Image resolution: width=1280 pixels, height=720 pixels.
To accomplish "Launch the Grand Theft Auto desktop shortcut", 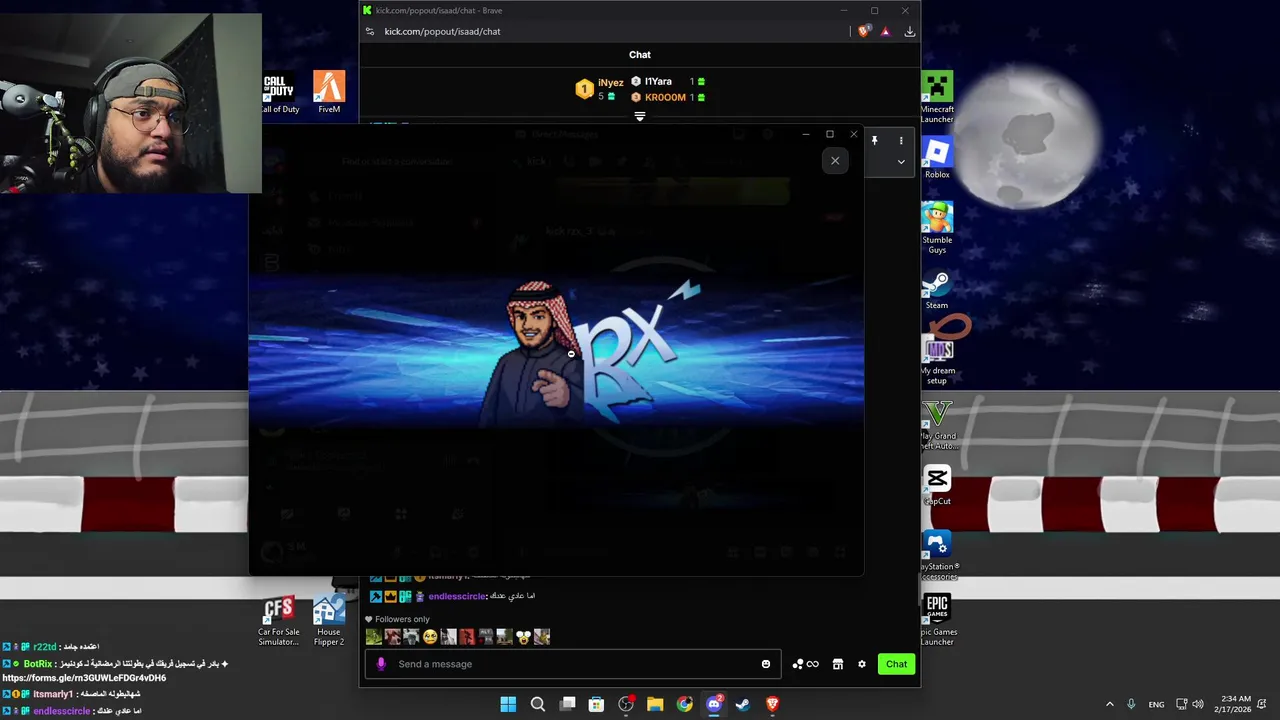I will (x=937, y=424).
